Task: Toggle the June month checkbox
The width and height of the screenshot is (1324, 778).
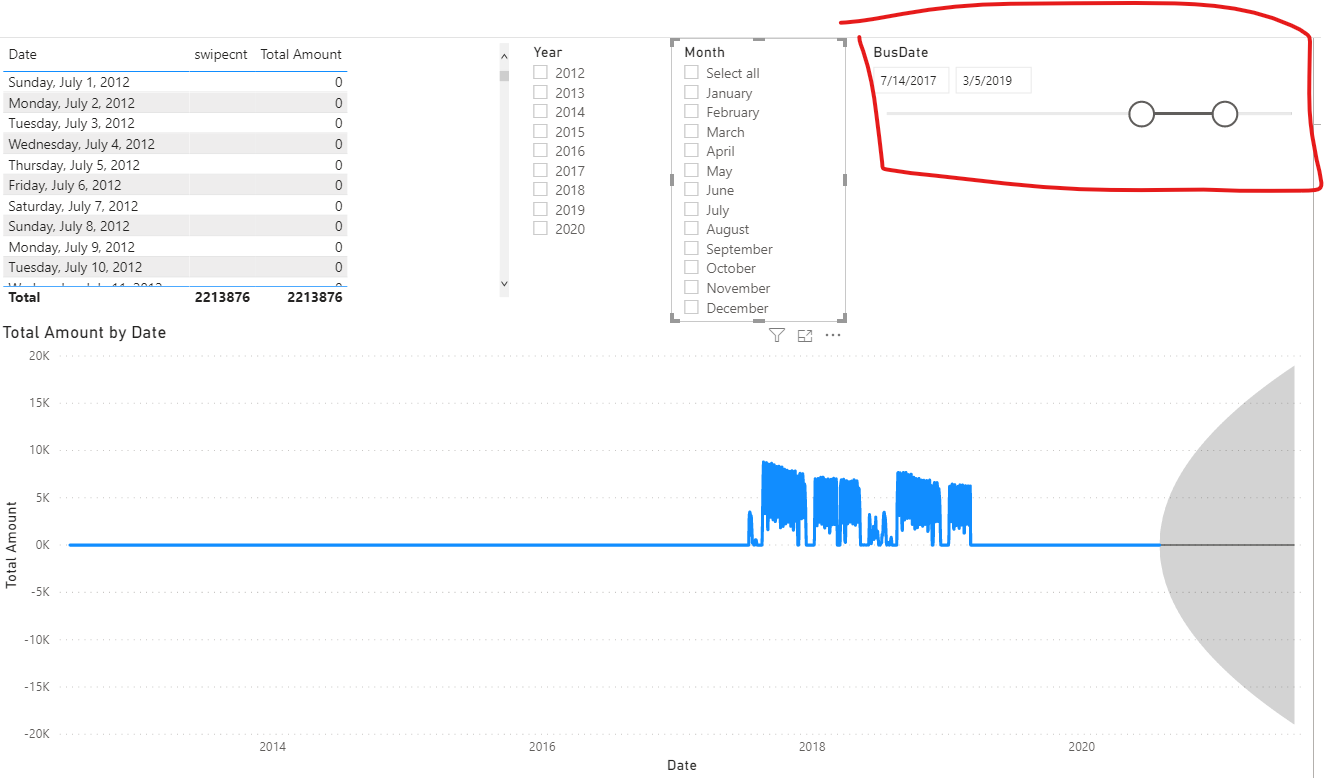Action: pyautogui.click(x=692, y=189)
